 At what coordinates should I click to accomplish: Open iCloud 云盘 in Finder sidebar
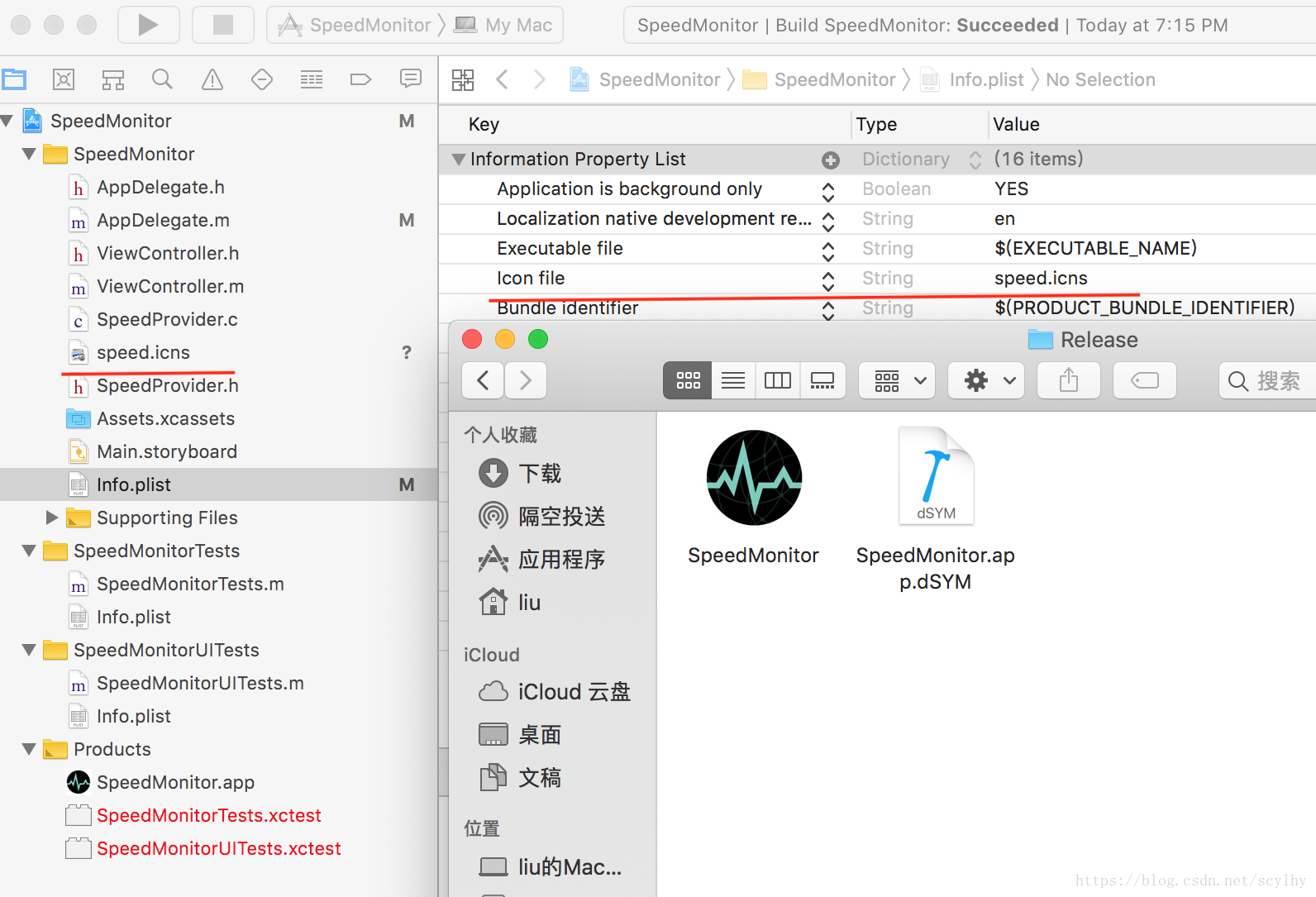pos(555,692)
